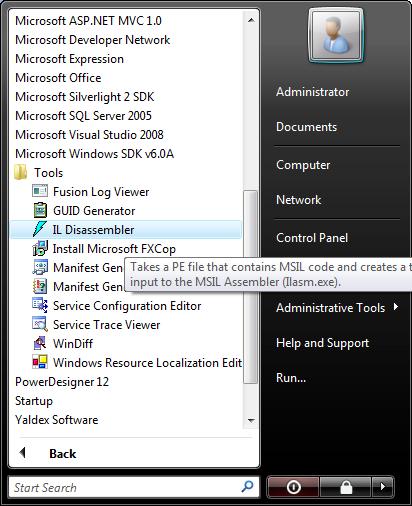Screen dimensions: 412x506
Task: Expand Microsoft Office folder
Action: 58,78
